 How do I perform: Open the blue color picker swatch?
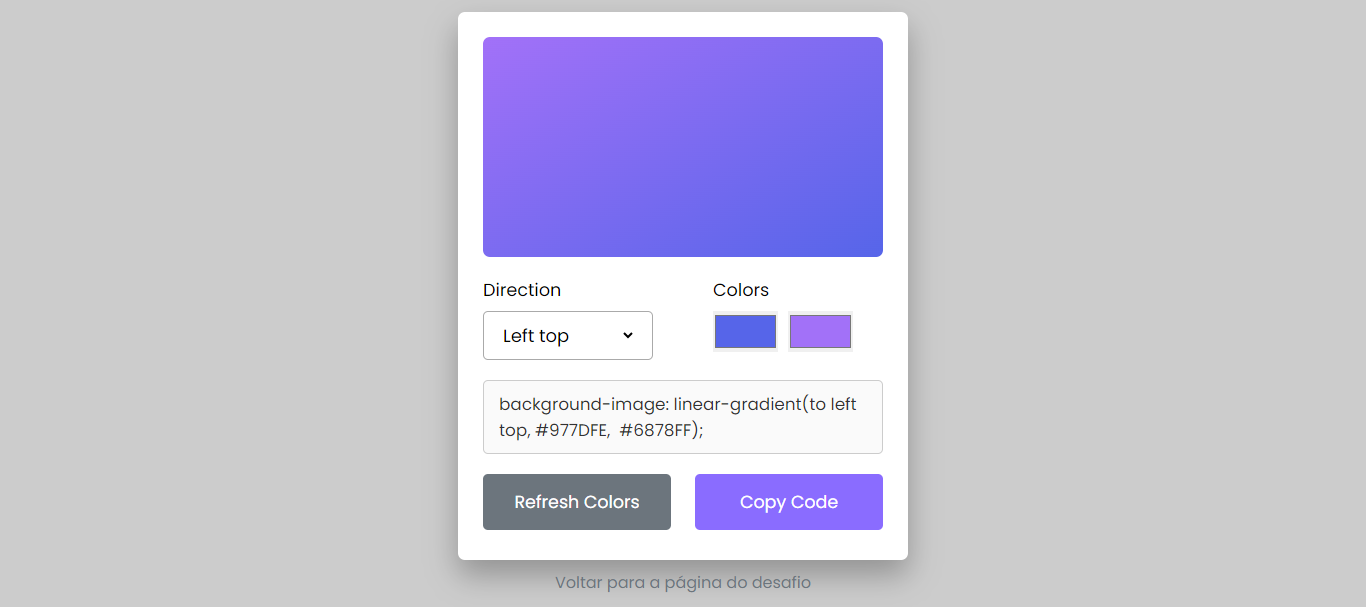point(745,332)
